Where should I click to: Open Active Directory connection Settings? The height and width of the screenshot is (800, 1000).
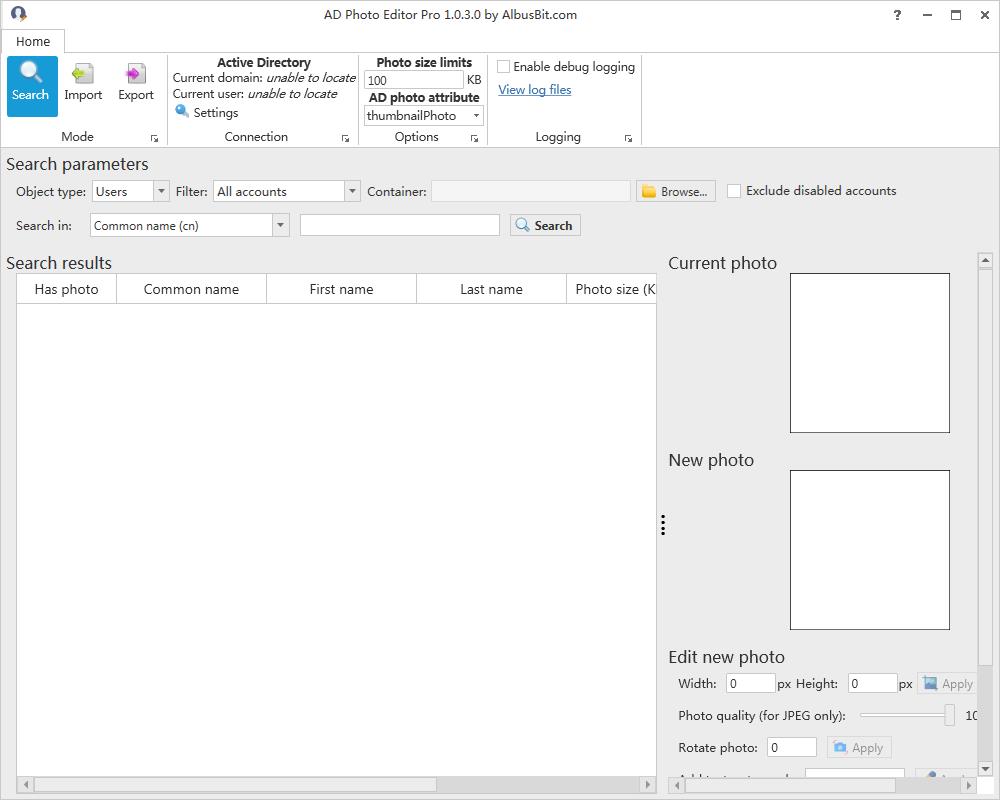[x=207, y=113]
